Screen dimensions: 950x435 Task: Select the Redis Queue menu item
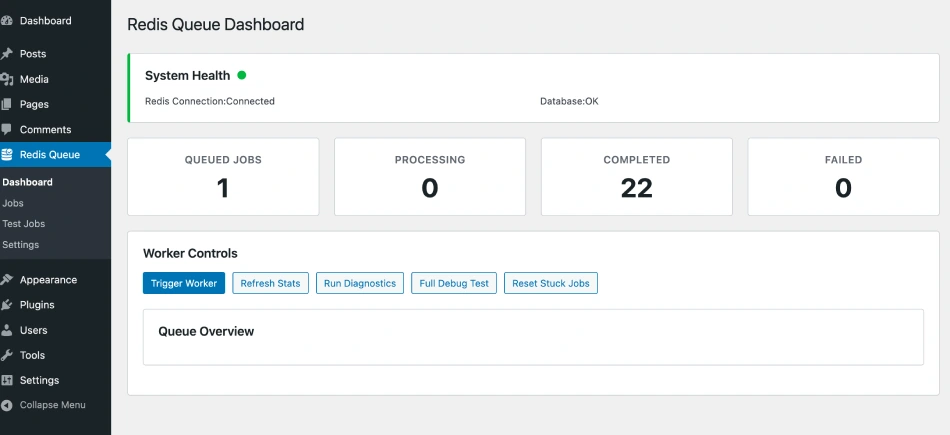pyautogui.click(x=55, y=154)
